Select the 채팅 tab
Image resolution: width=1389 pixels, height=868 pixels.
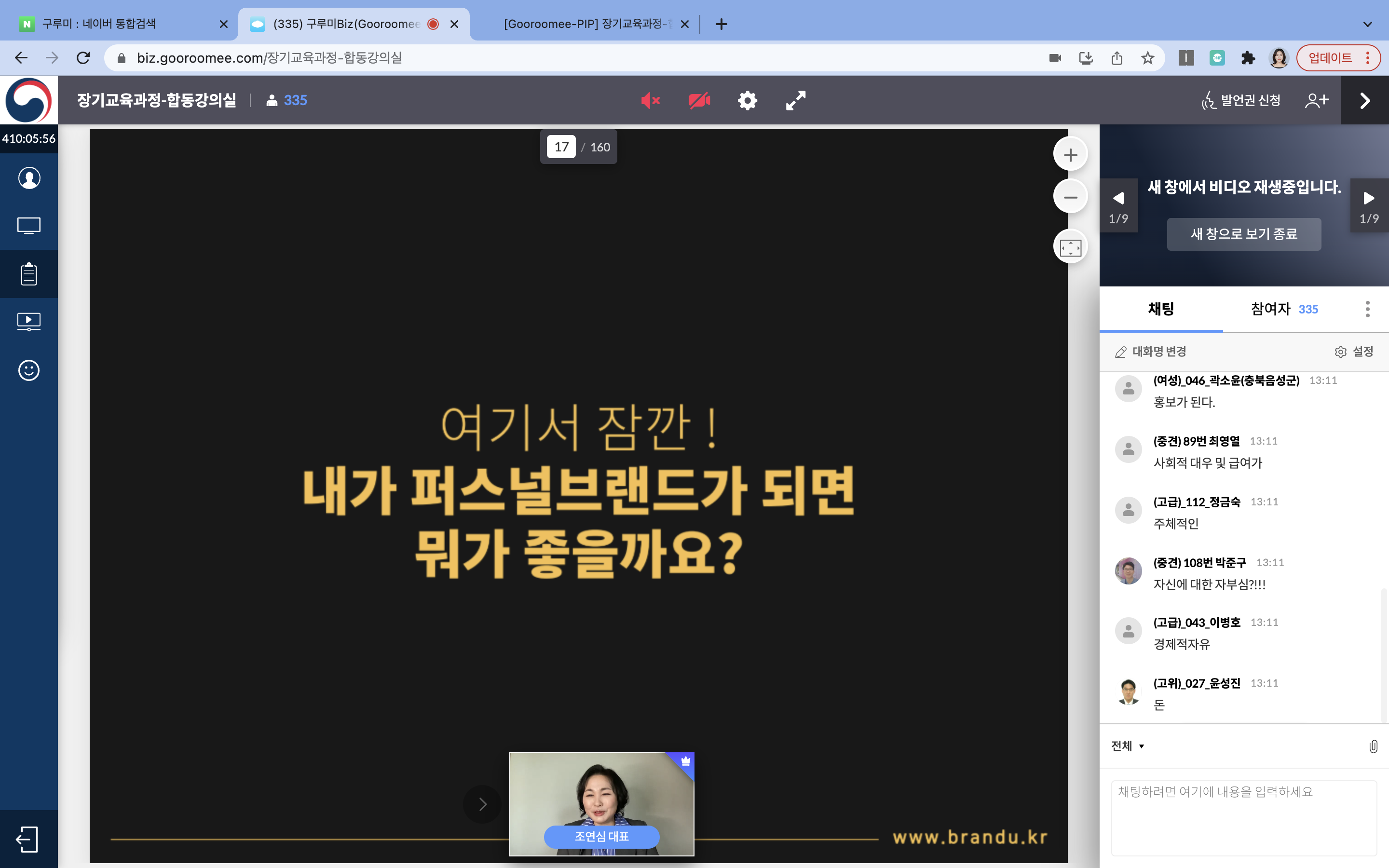(1160, 309)
